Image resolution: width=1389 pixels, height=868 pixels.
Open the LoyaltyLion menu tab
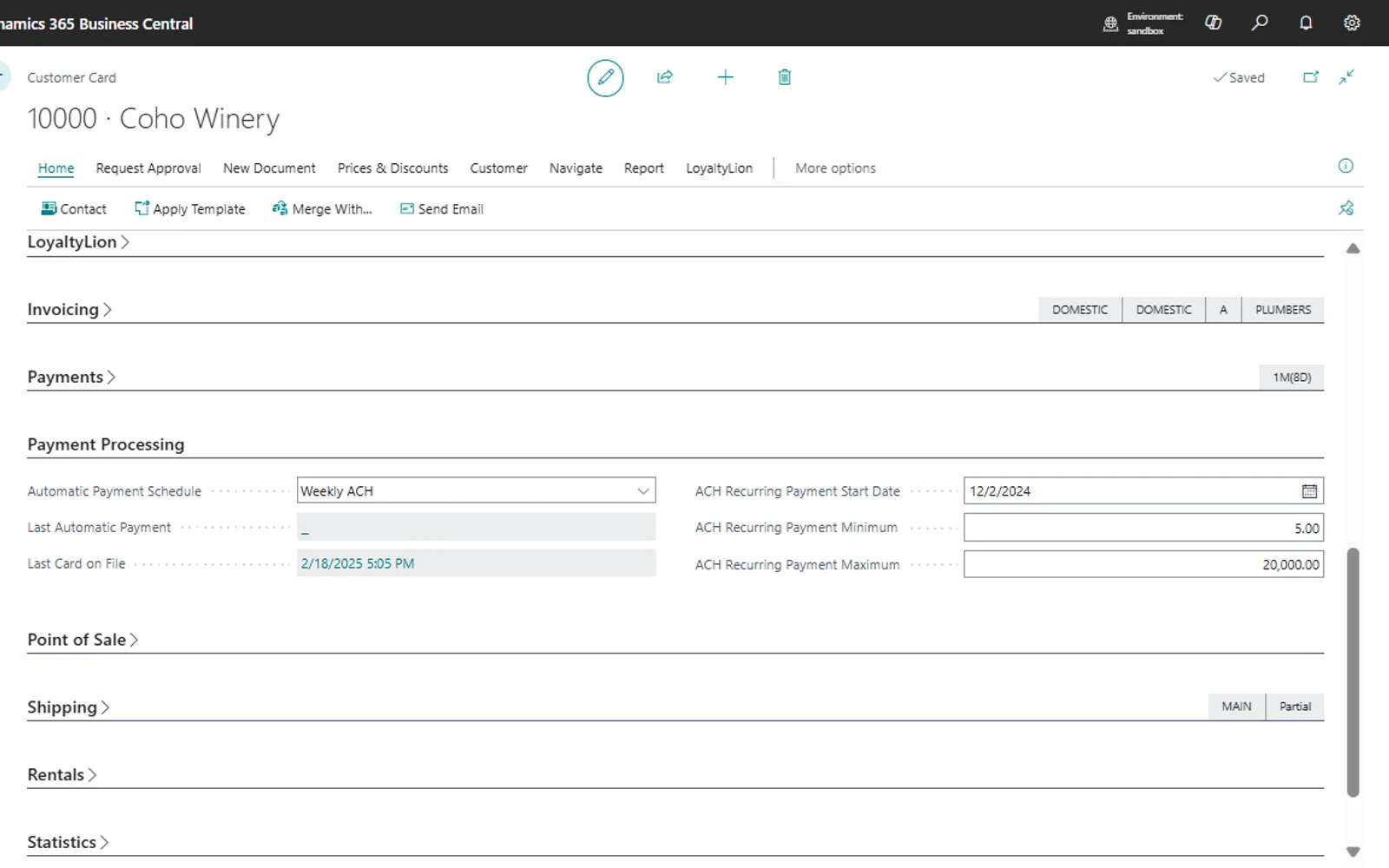coord(719,168)
